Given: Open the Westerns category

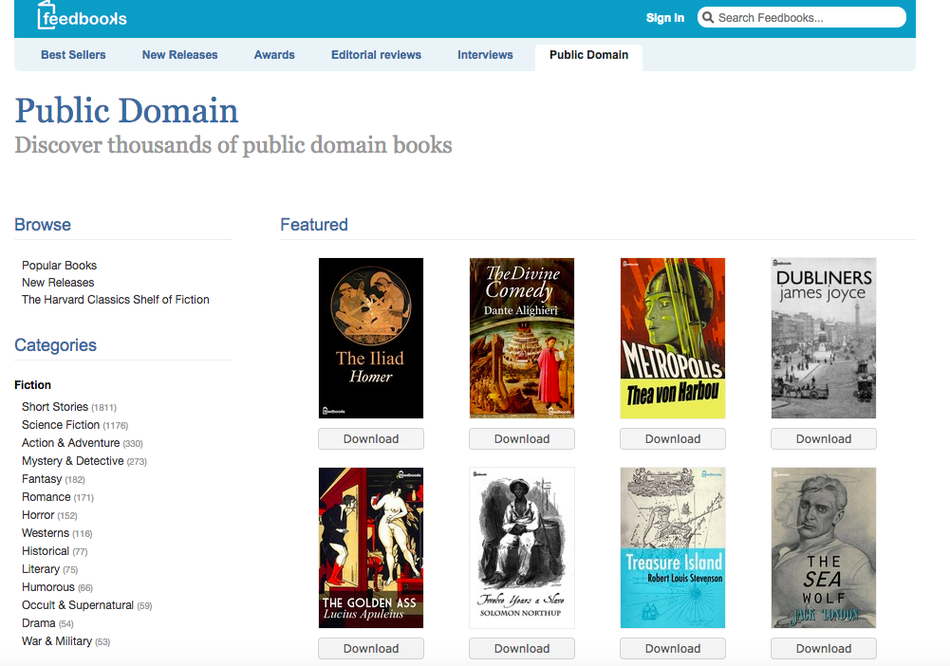Looking at the screenshot, I should [45, 533].
